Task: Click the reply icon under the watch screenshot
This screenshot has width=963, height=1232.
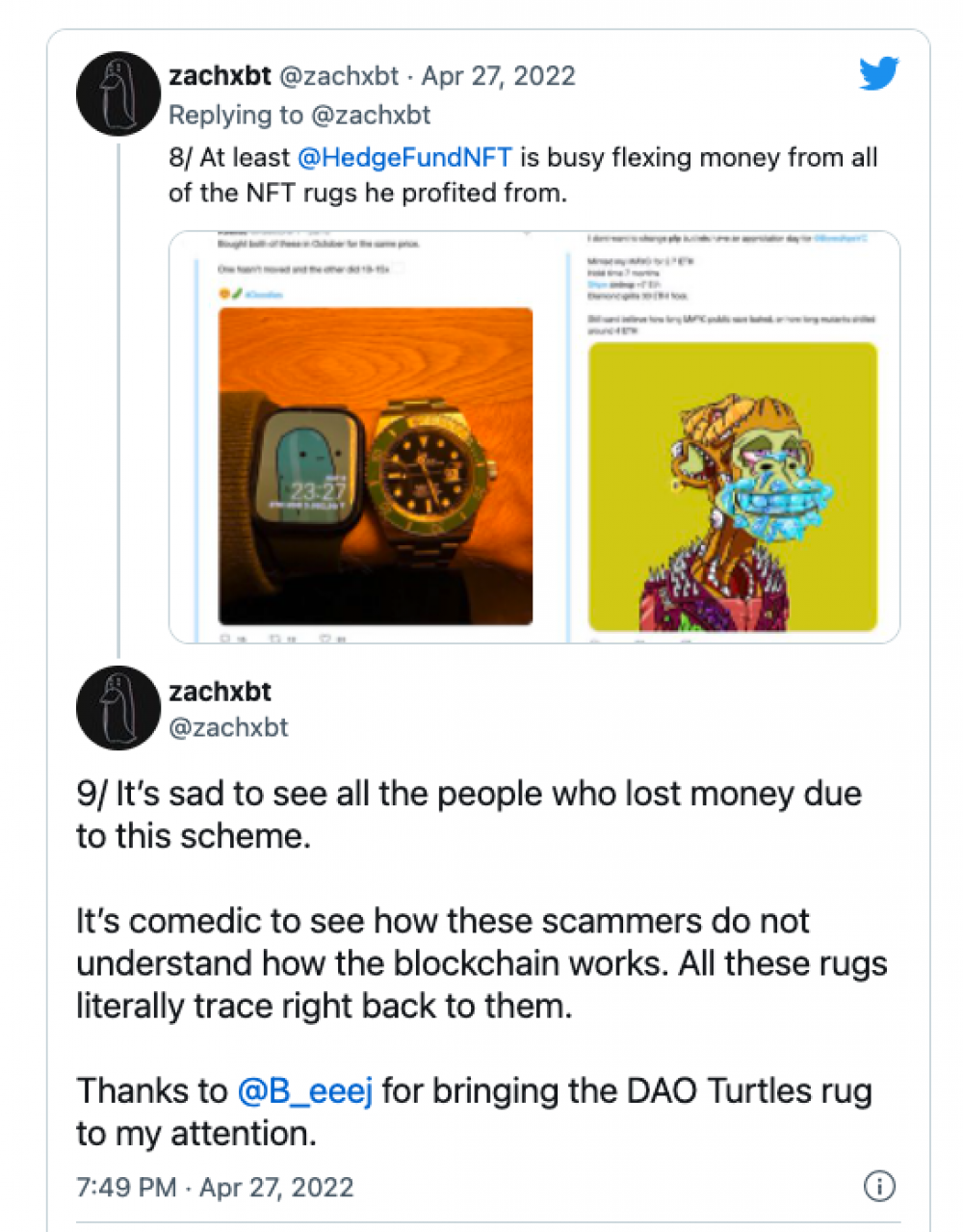Action: (x=227, y=638)
